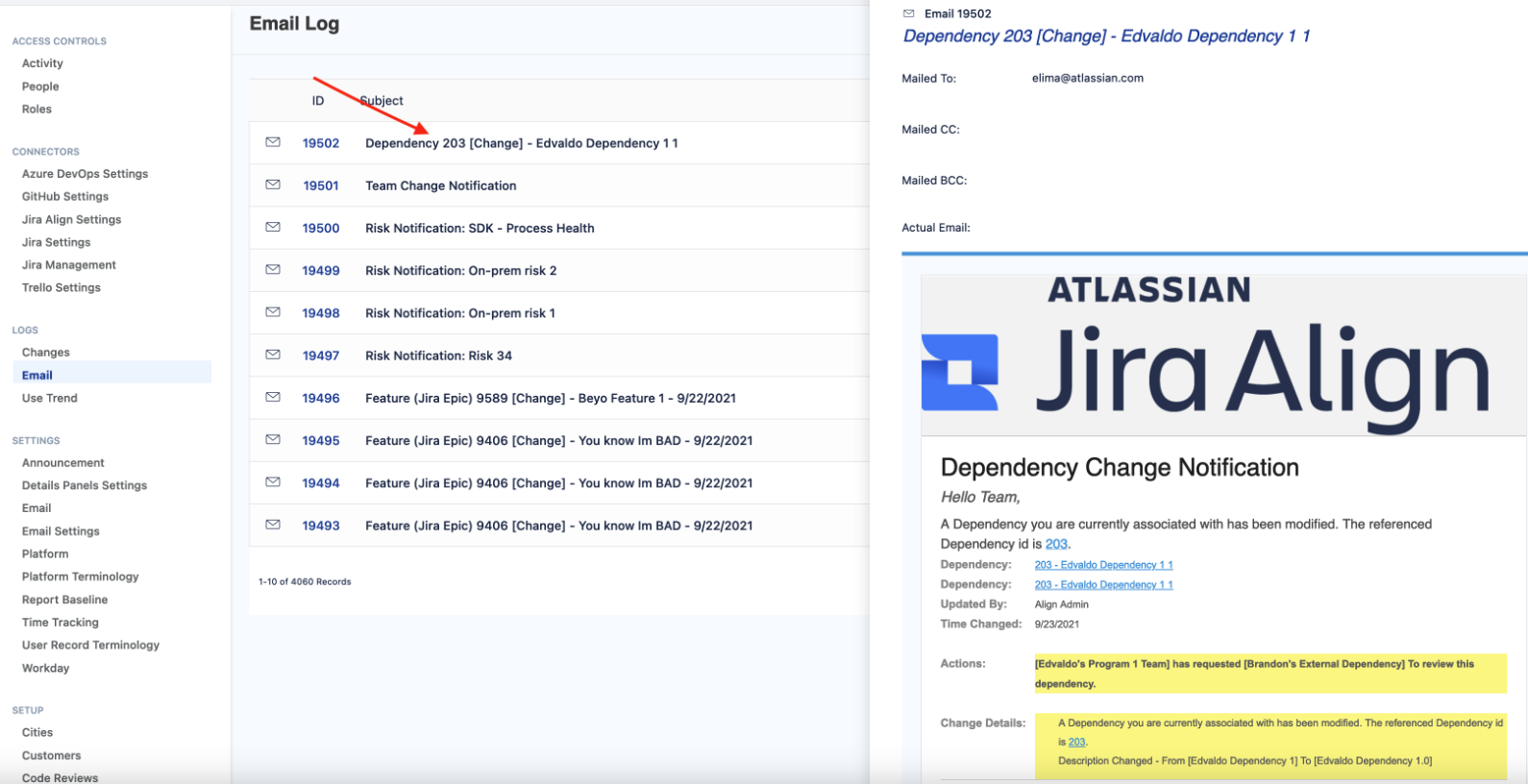
Task: Open the Use Trend log
Action: coord(49,399)
